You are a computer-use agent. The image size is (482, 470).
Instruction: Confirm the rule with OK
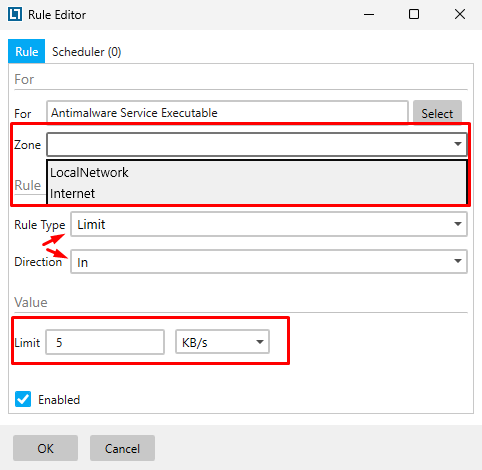[x=46, y=448]
